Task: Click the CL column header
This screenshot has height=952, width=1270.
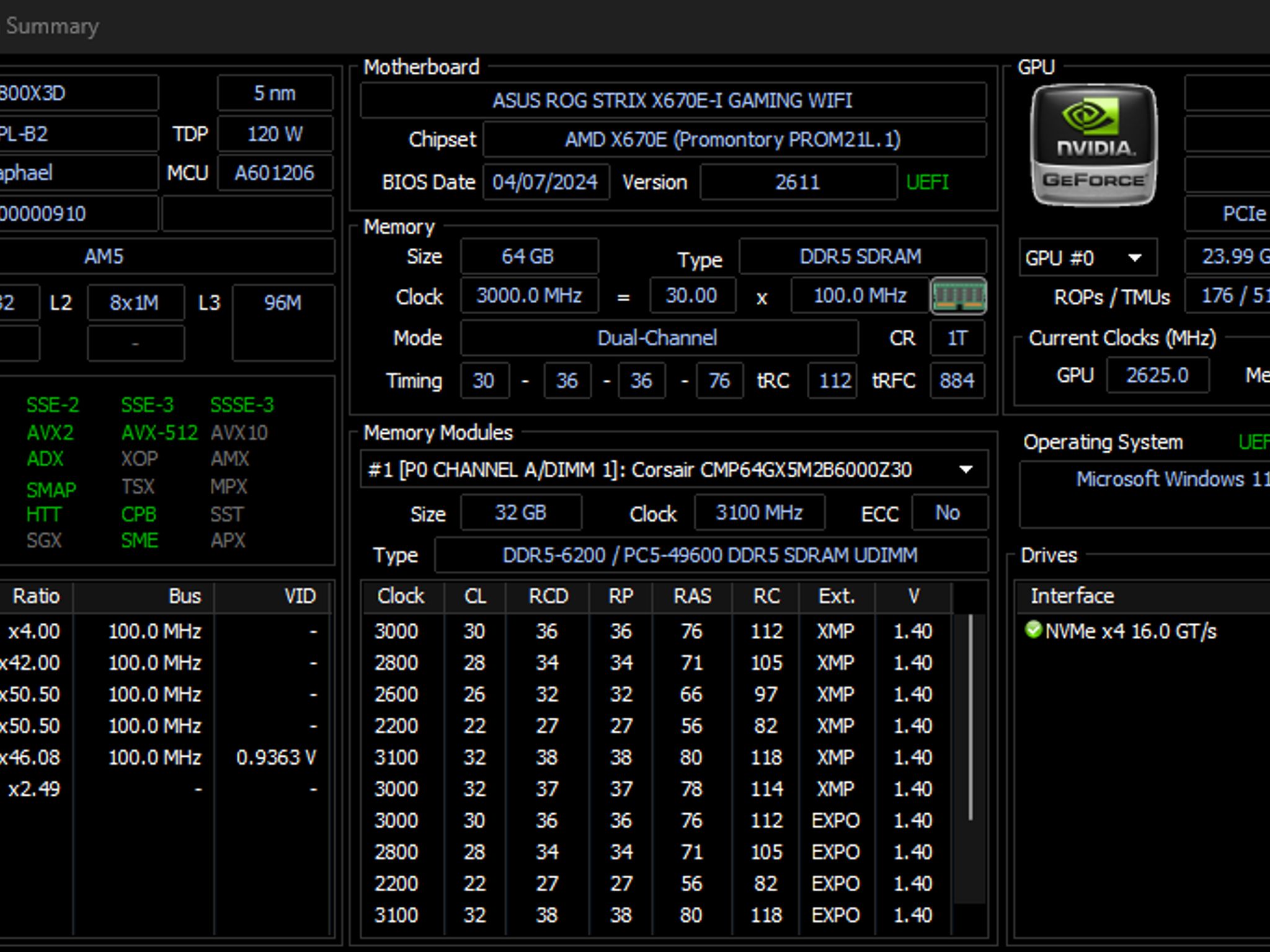Action: (x=475, y=596)
